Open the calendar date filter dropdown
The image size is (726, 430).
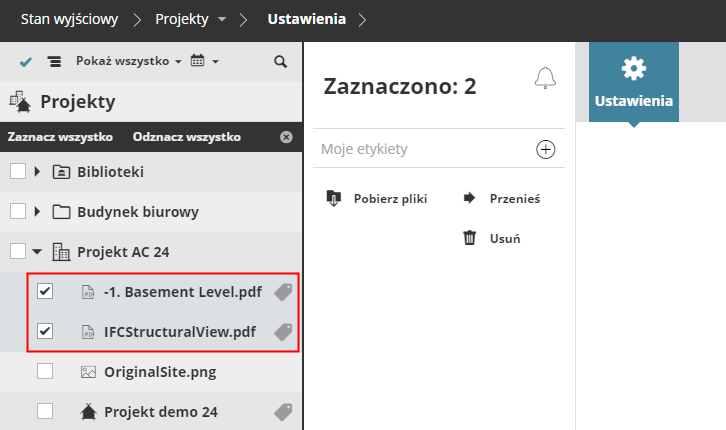coord(204,61)
